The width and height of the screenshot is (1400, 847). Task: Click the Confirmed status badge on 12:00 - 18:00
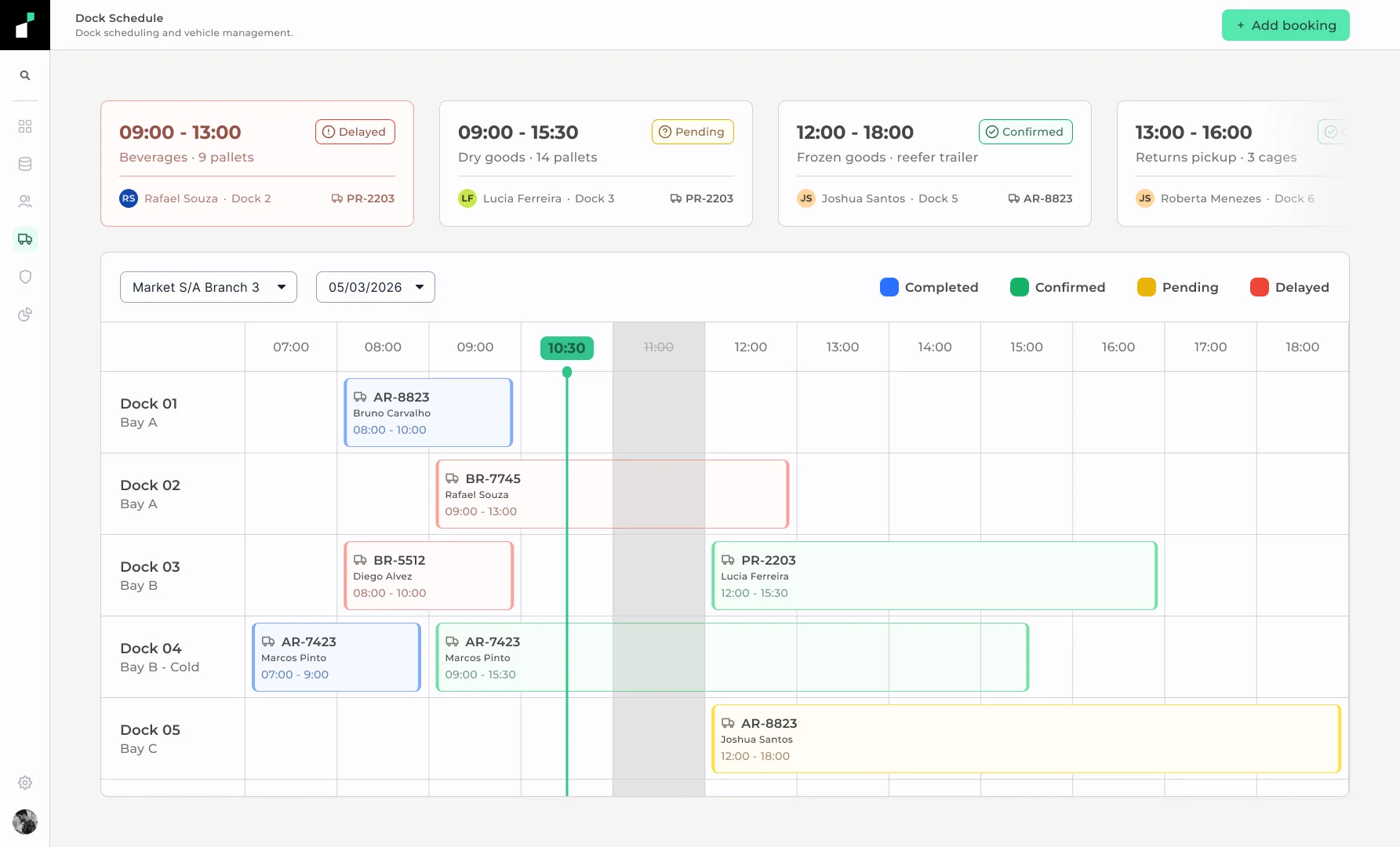tap(1026, 132)
